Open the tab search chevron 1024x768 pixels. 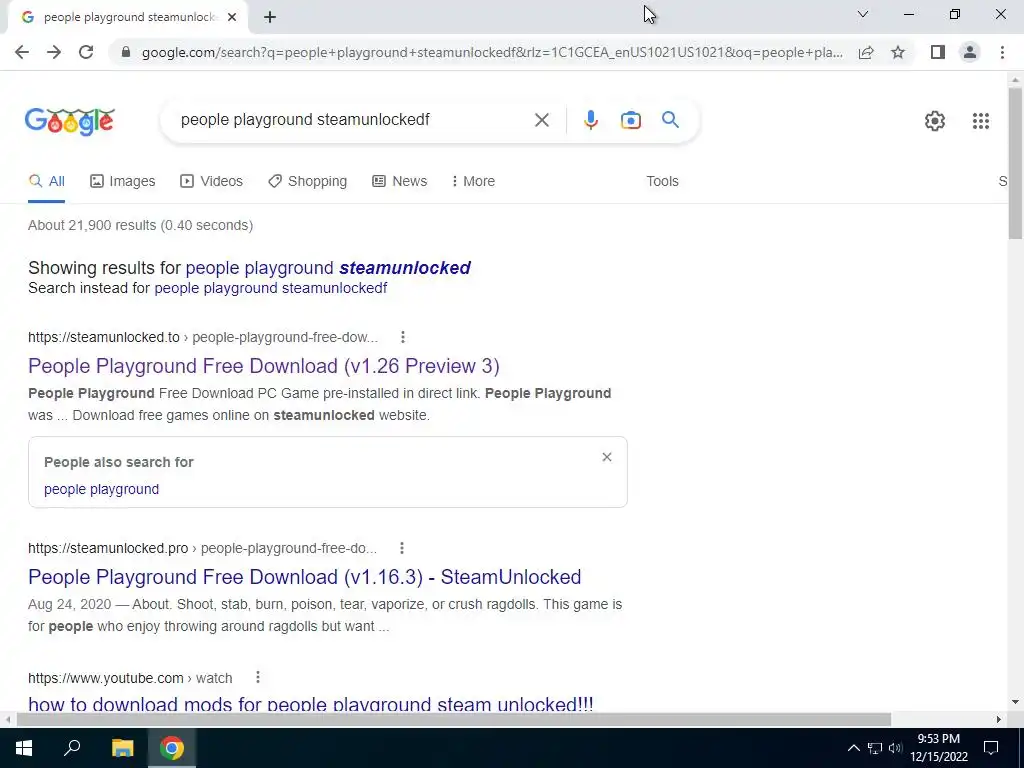click(x=863, y=14)
